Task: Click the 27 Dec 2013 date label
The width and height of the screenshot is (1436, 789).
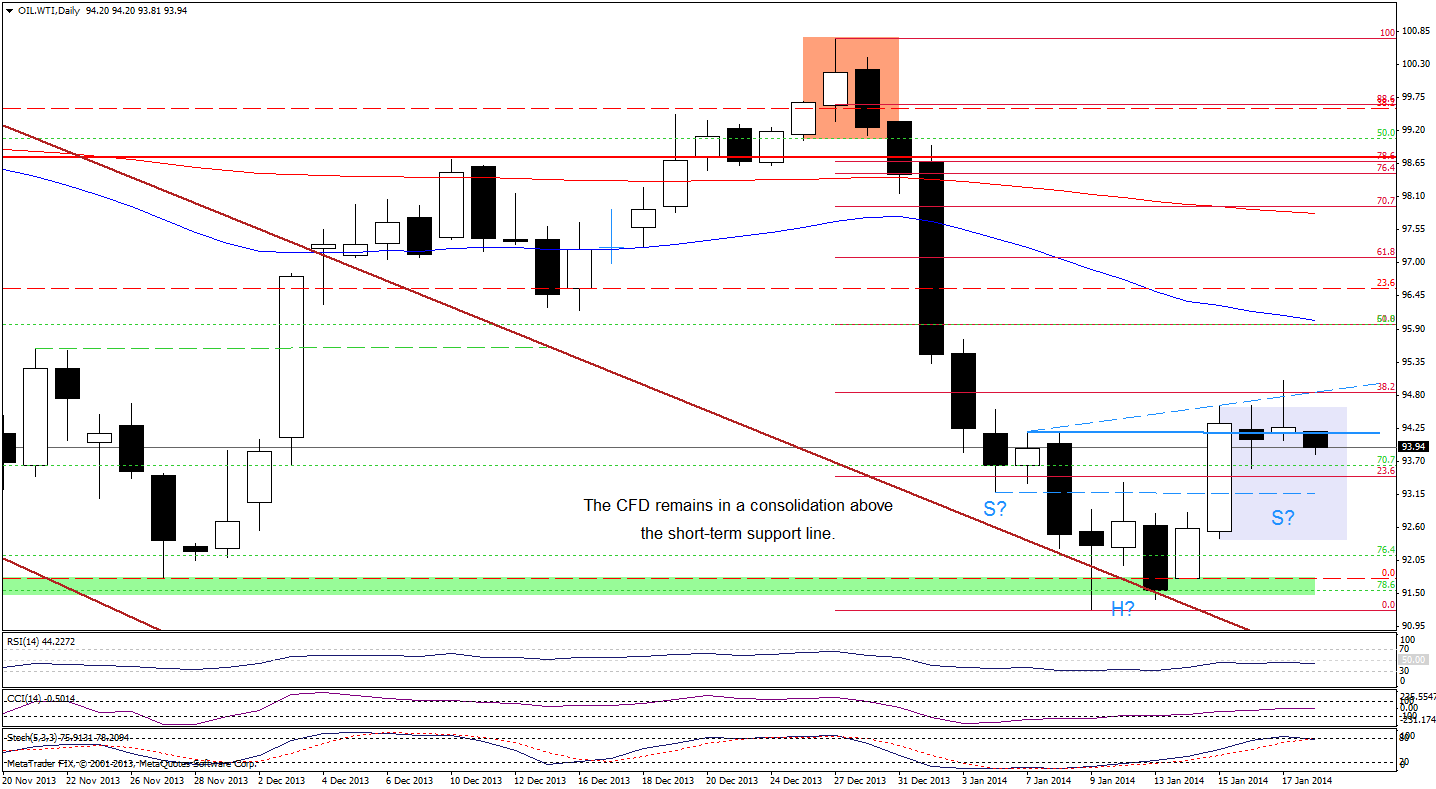Action: (863, 779)
